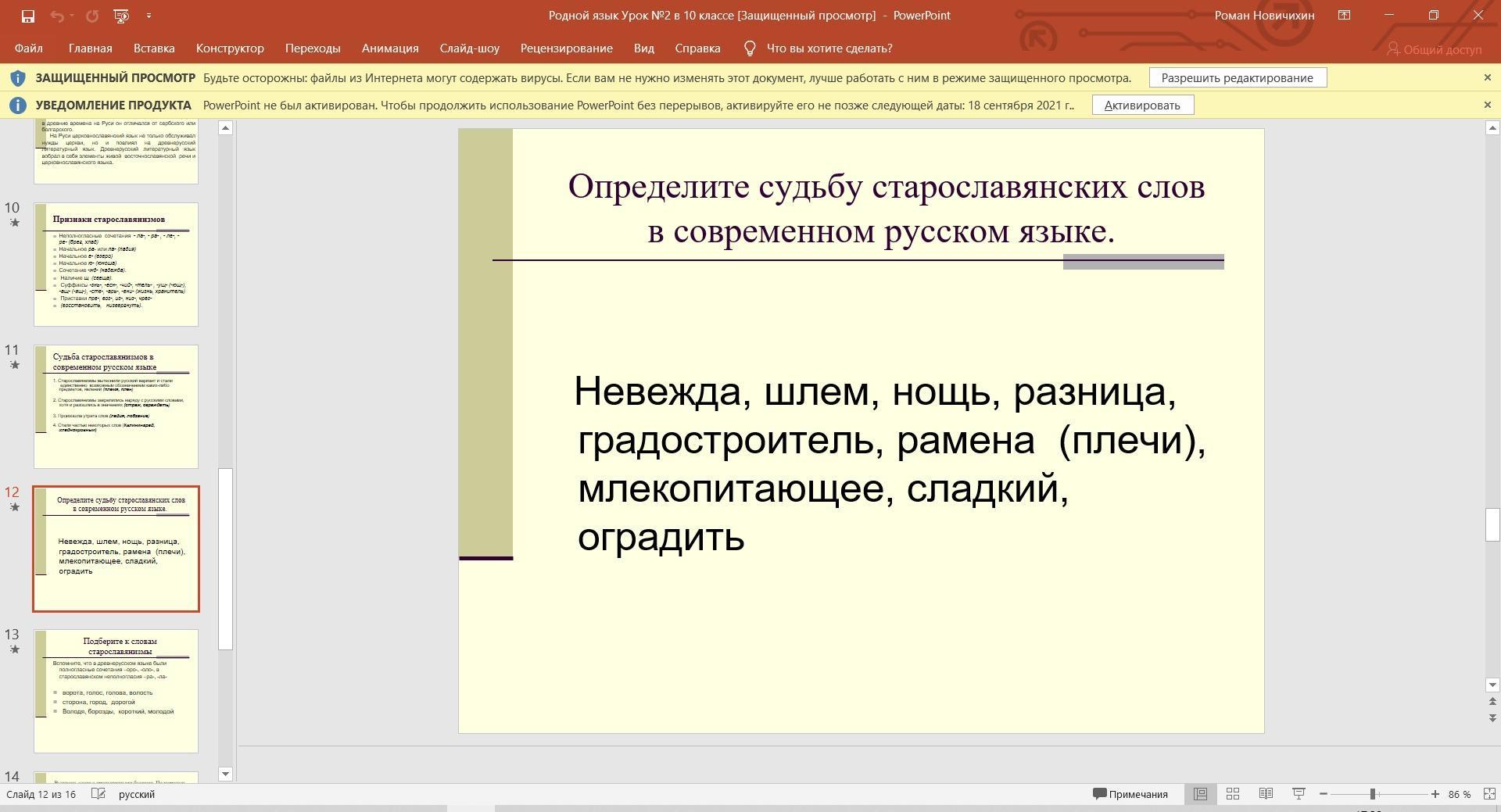
Task: Switch to Slide Sorter view
Action: coord(1233,794)
